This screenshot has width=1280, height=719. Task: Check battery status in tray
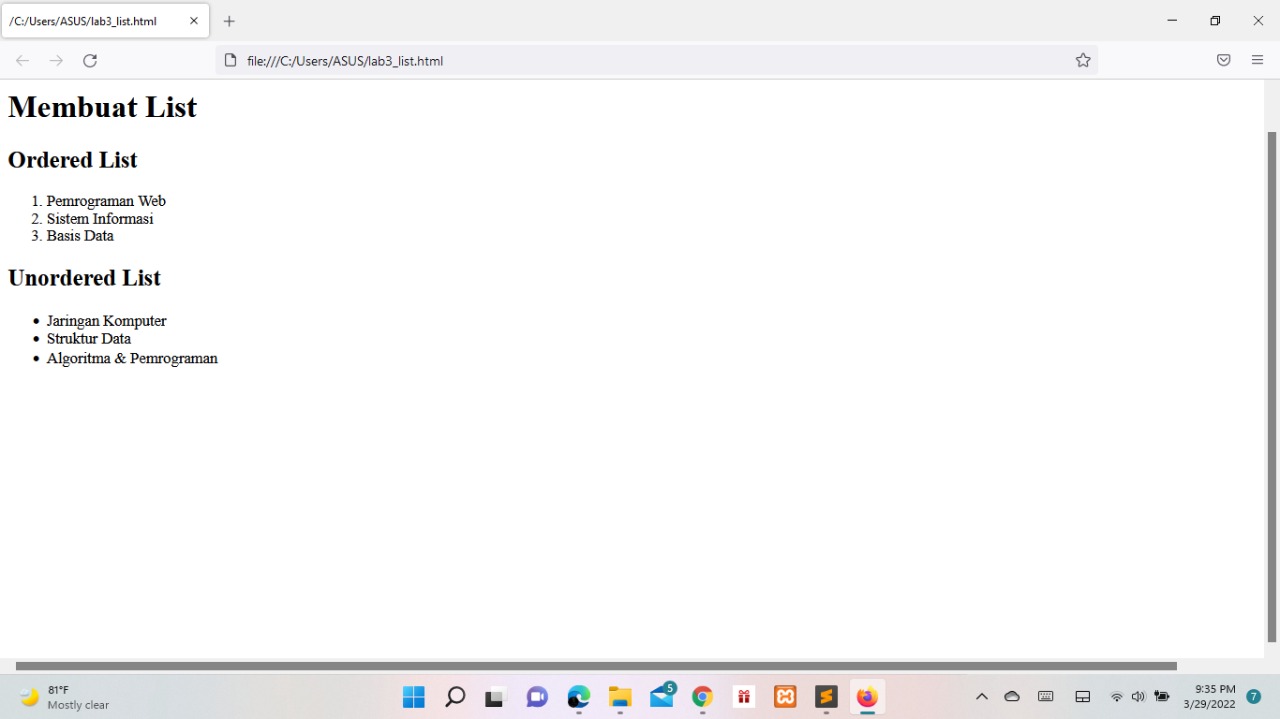point(1161,697)
